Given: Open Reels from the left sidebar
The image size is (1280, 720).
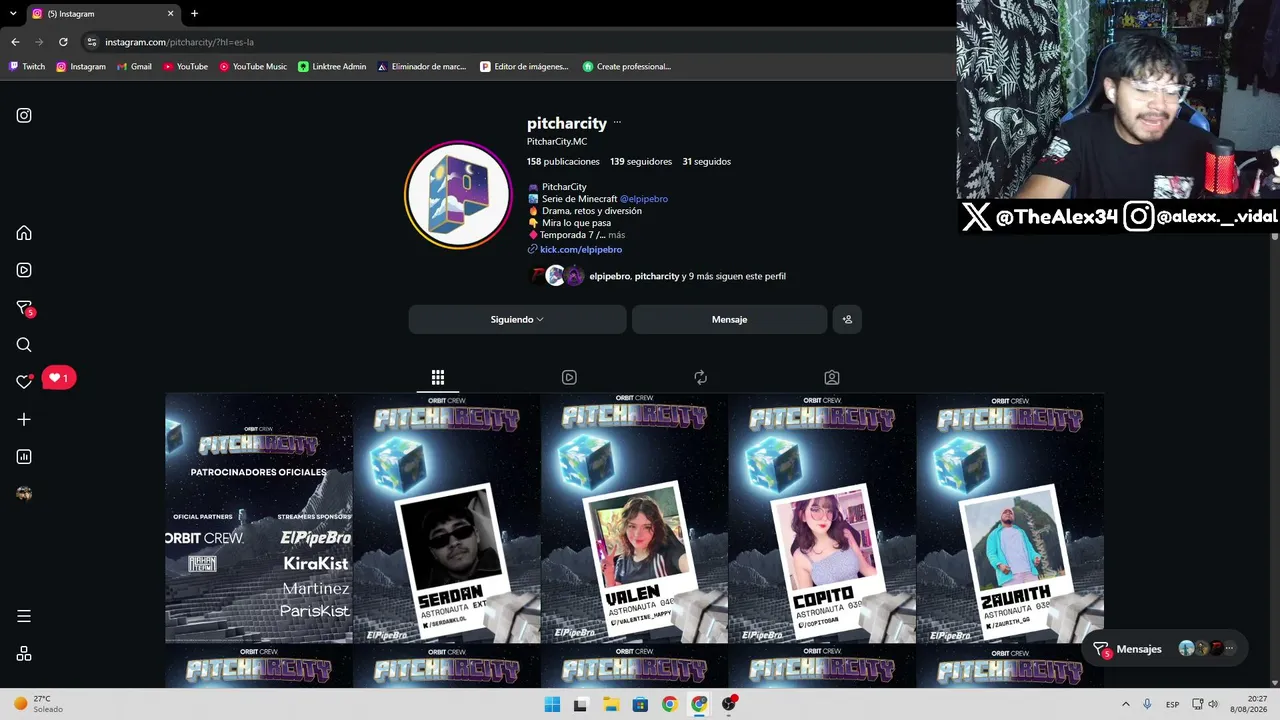Looking at the screenshot, I should [24, 270].
